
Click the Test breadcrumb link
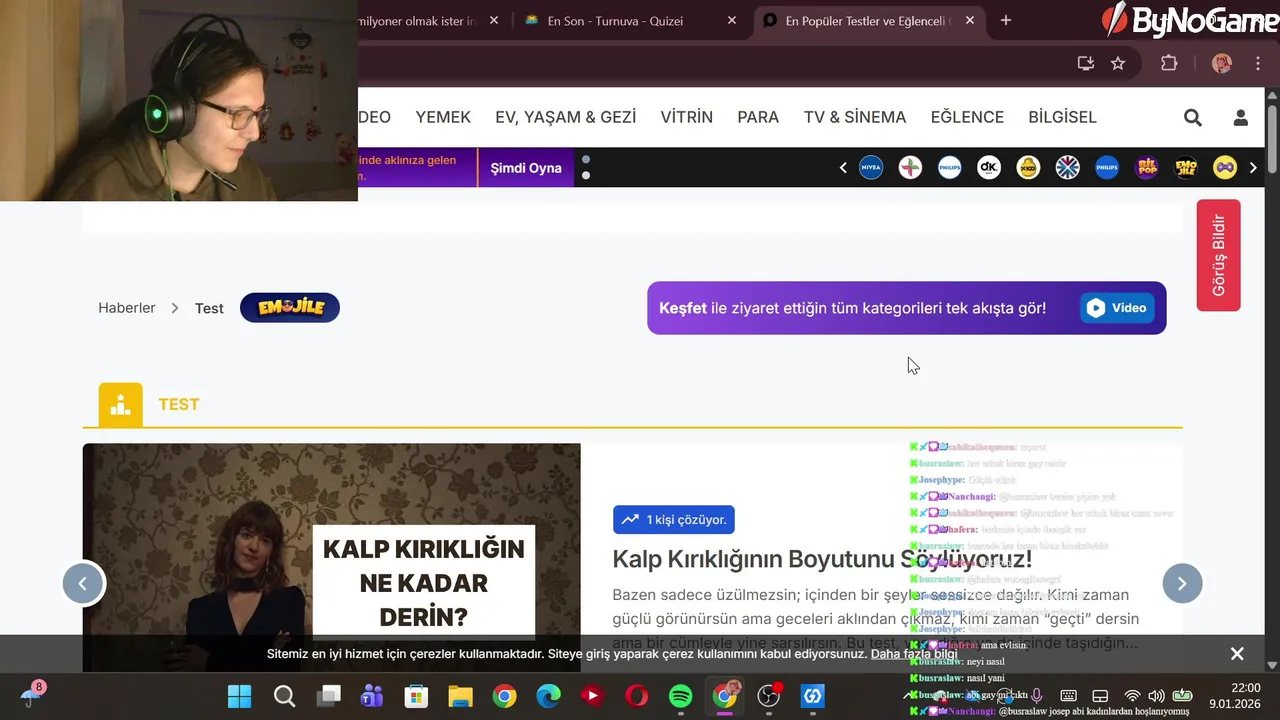209,308
